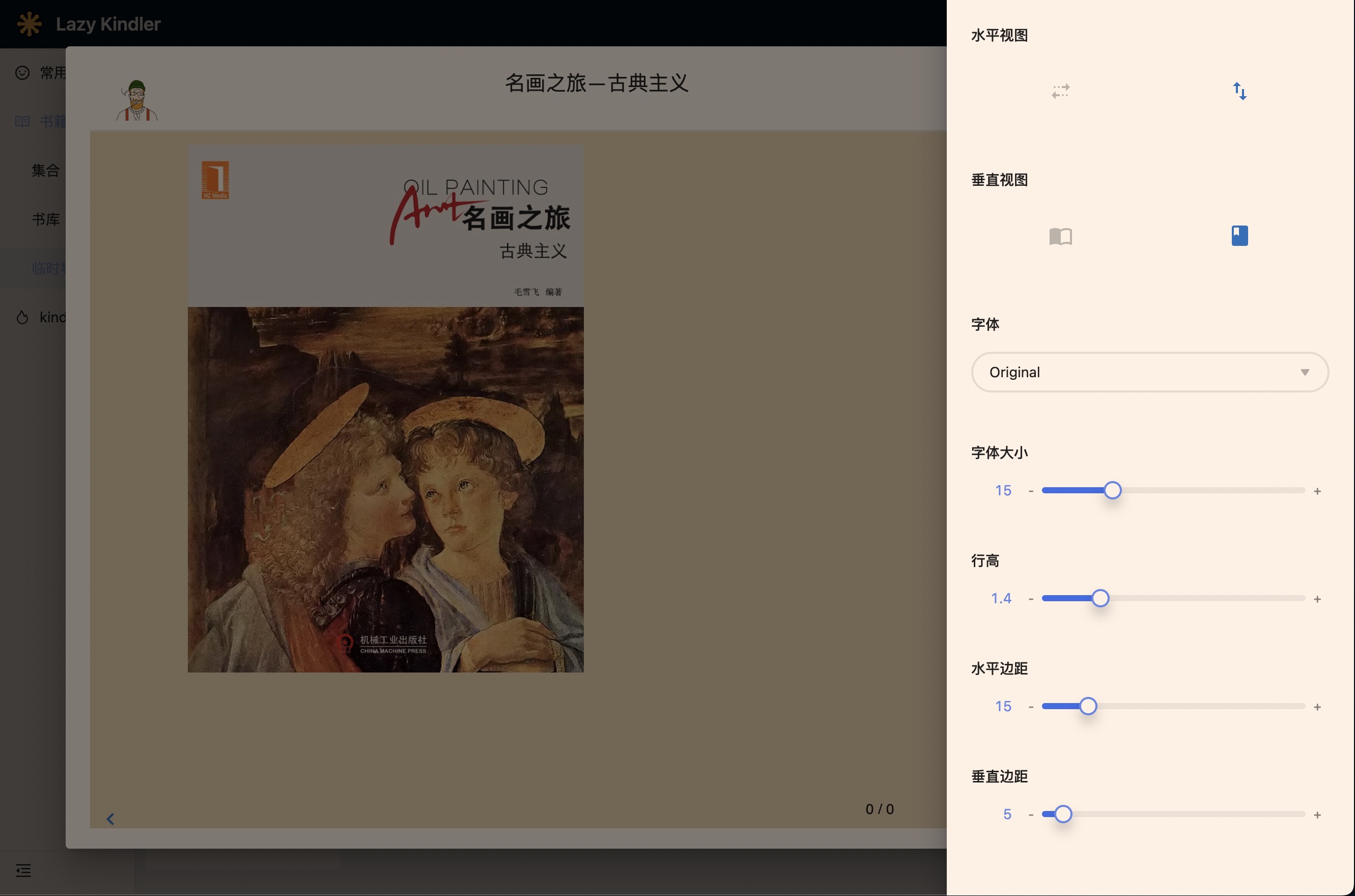Click the dropdown arrow in font selector
The height and width of the screenshot is (896, 1355).
point(1304,372)
